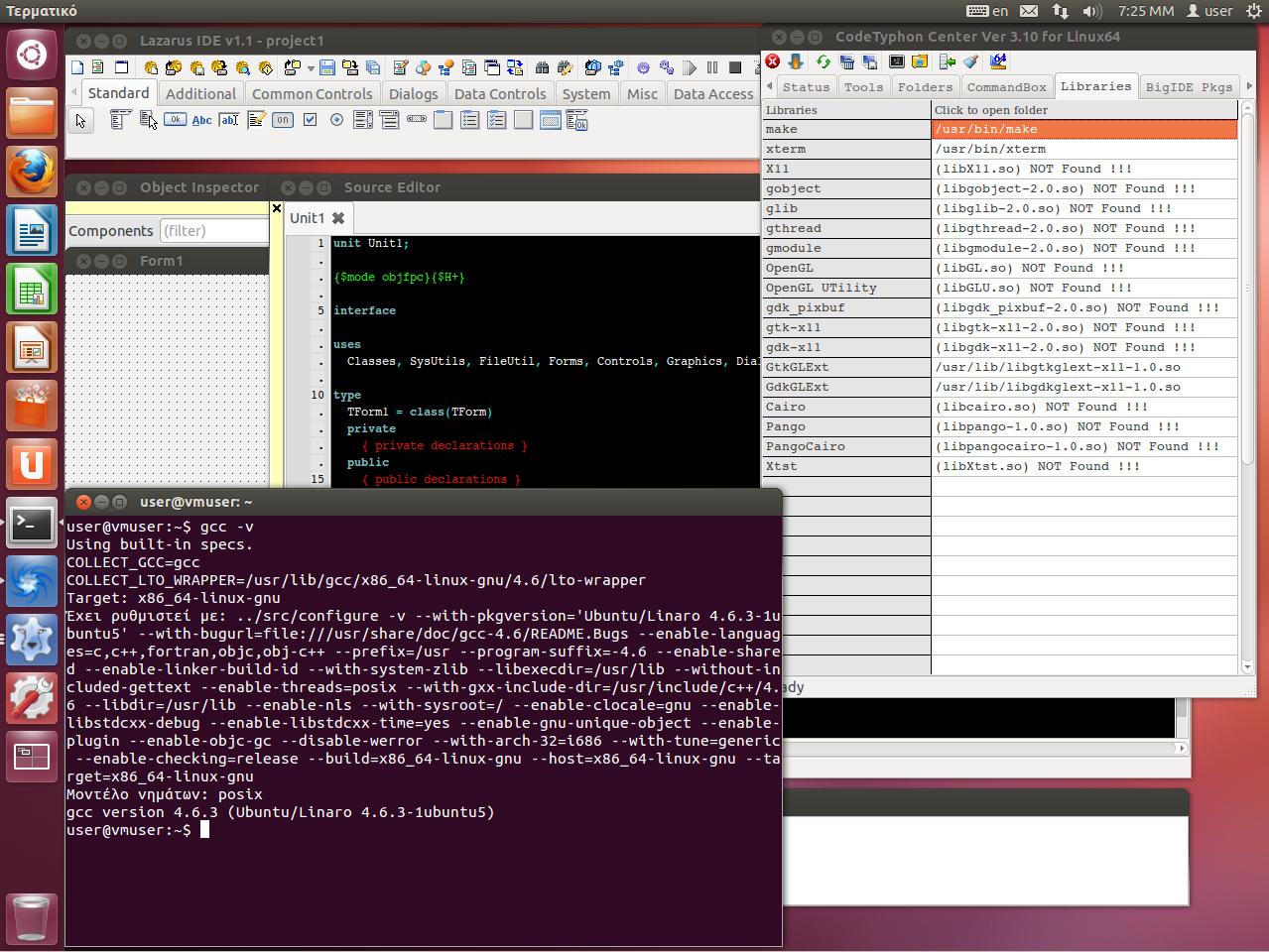Click the 'PangoCairo' library row label

point(846,446)
